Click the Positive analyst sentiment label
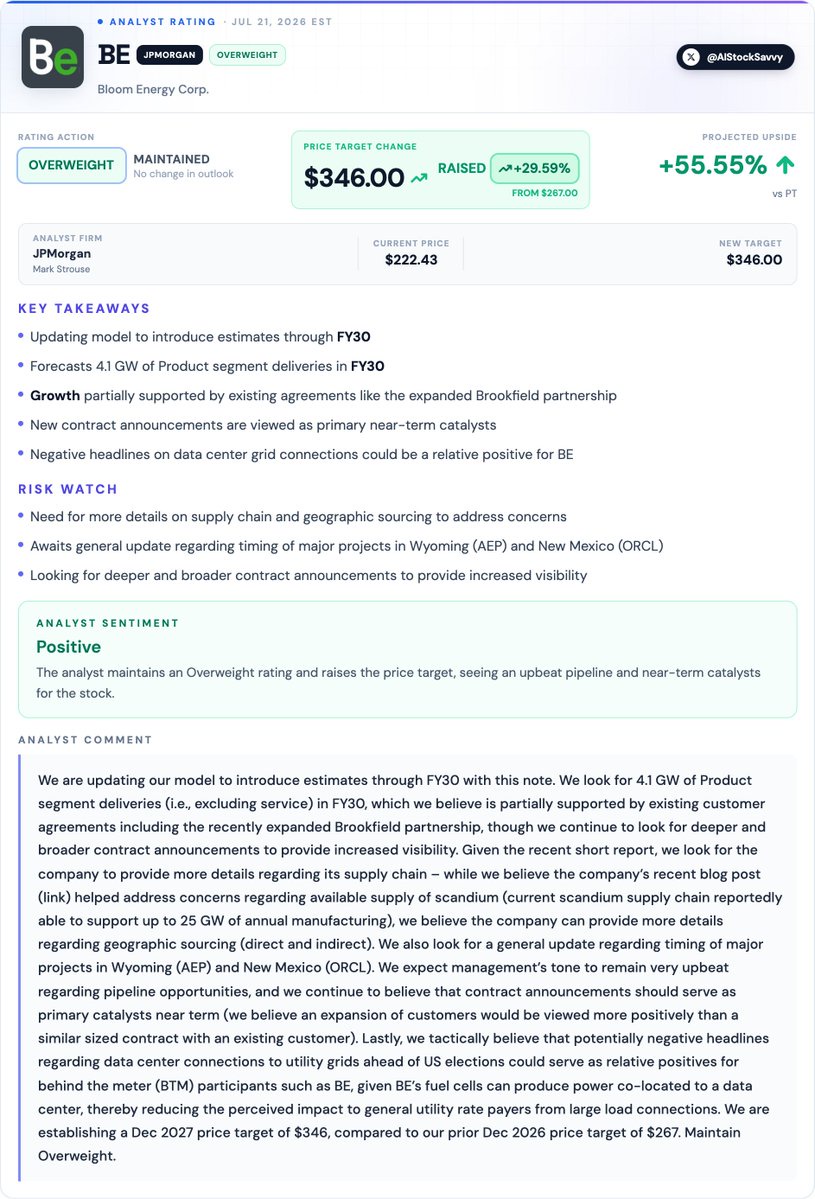 tap(69, 647)
